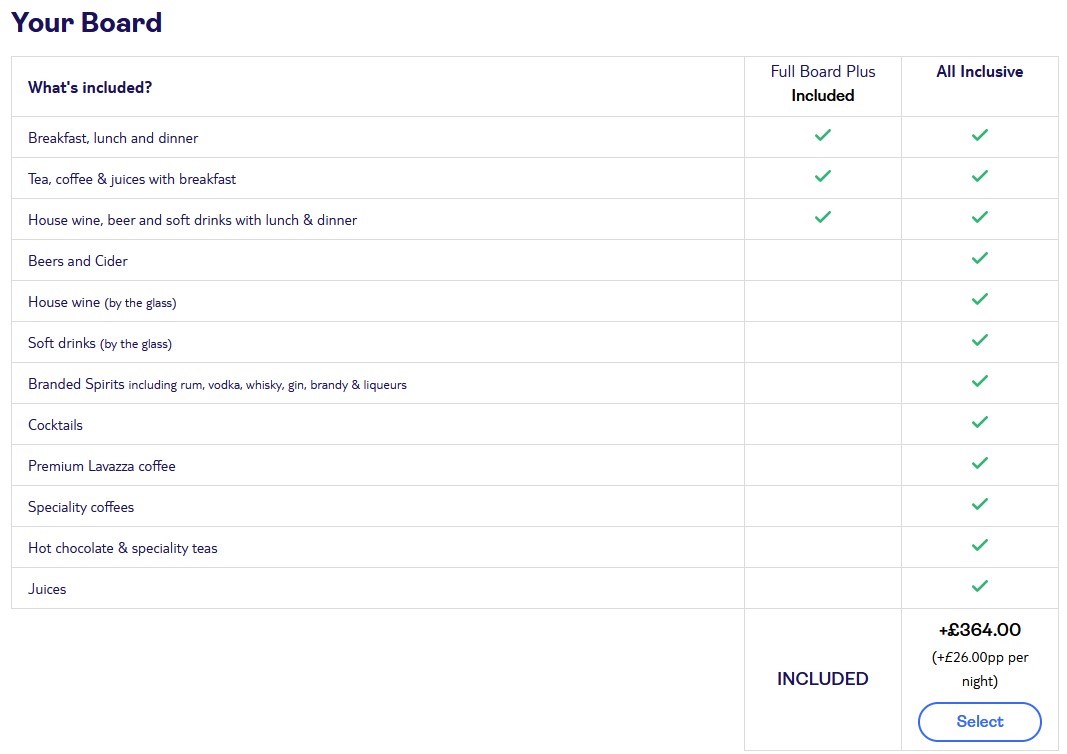1067x754 pixels.
Task: Click All Inclusive checkmark for Branded Spirits
Action: point(980,381)
